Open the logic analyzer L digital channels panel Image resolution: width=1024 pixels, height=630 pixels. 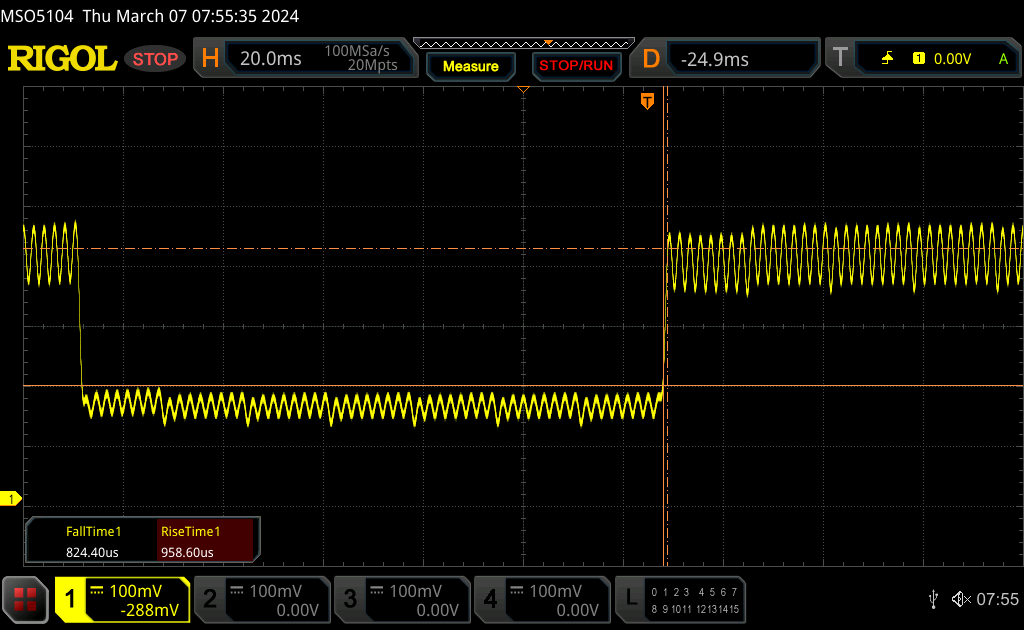pyautogui.click(x=682, y=599)
